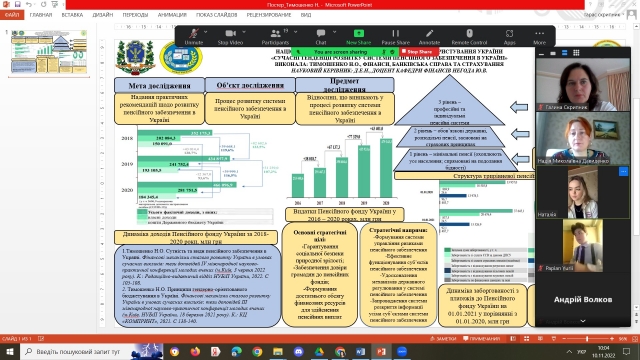Image resolution: width=640 pixels, height=360 pixels.
Task: Open the Zoom Chat
Action: pos(321,37)
